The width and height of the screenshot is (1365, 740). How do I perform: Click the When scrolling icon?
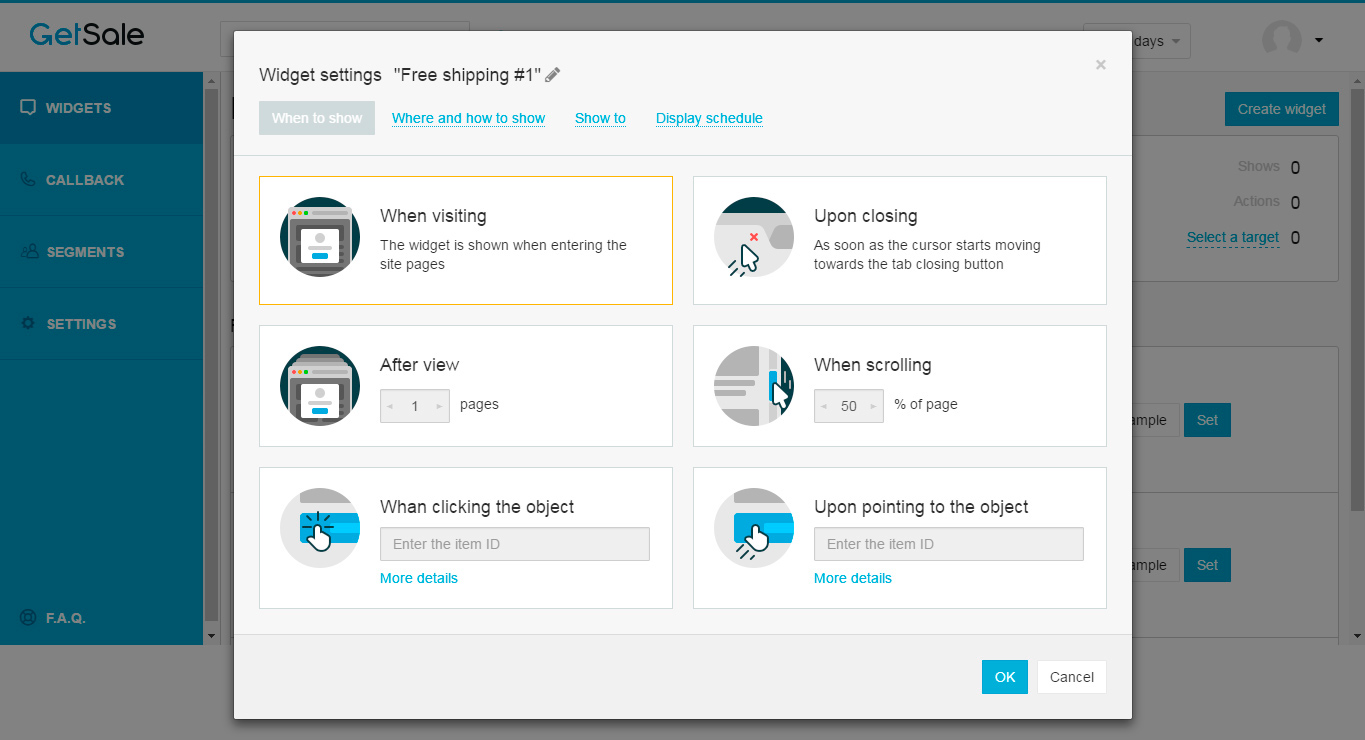[754, 386]
